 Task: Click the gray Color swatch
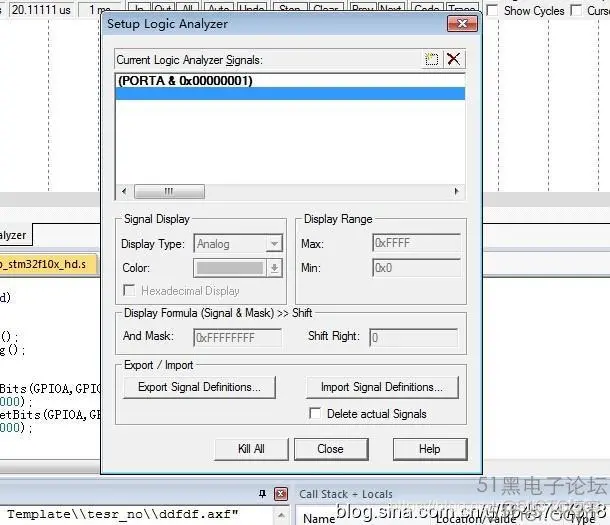(230, 268)
